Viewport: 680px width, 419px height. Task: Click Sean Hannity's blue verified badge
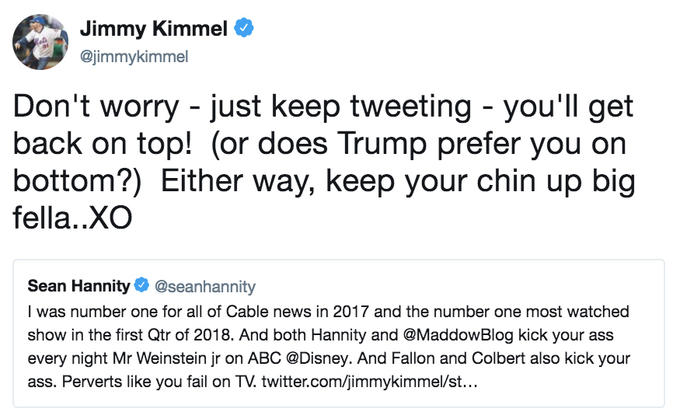pos(141,285)
